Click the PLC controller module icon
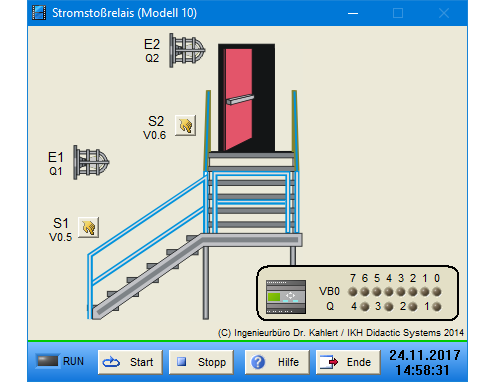The width and height of the screenshot is (497, 382). click(286, 297)
